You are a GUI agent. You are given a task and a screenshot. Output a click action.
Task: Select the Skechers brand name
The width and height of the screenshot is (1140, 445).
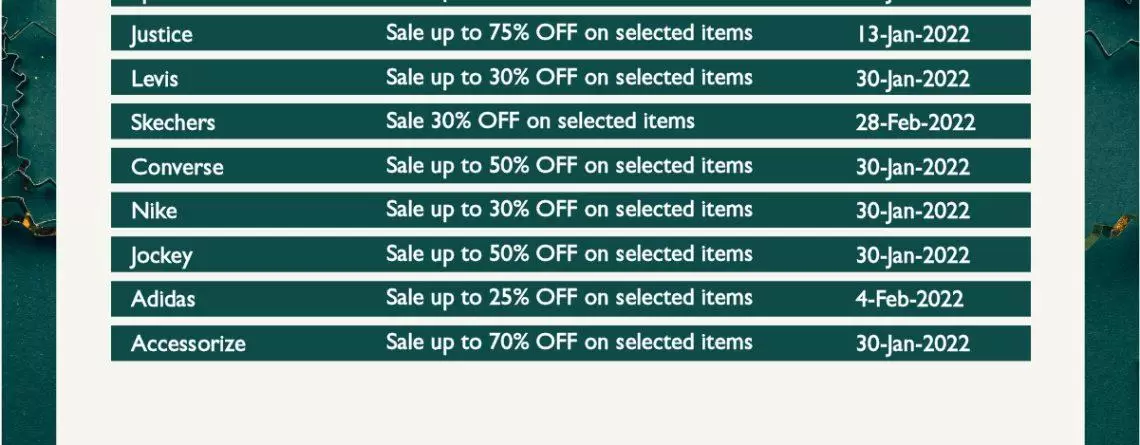tap(173, 122)
